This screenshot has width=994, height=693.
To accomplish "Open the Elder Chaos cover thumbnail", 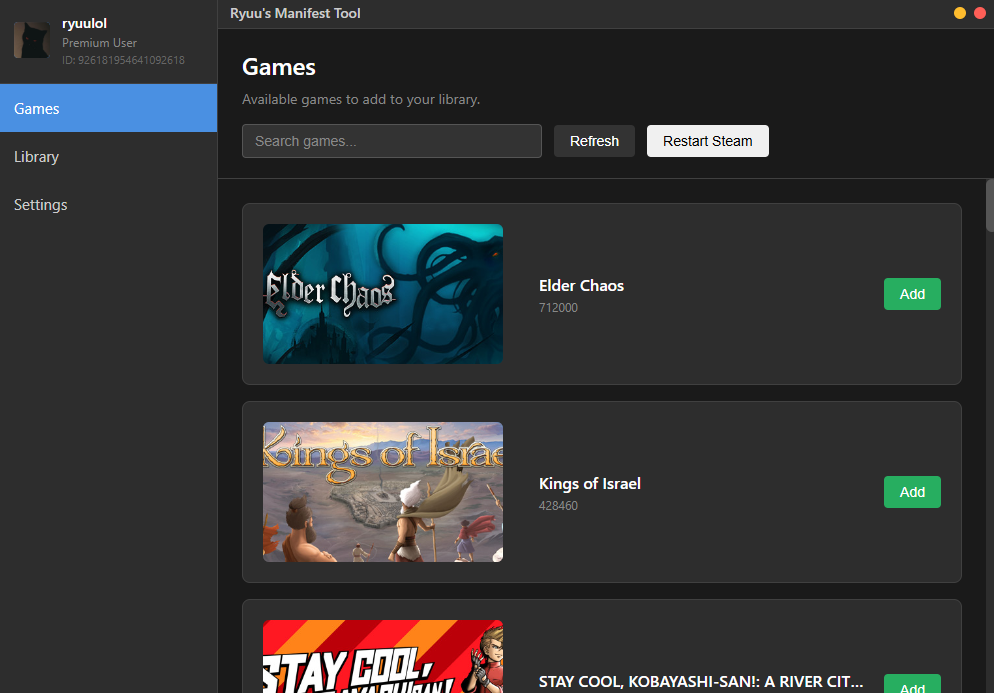I will tap(382, 294).
